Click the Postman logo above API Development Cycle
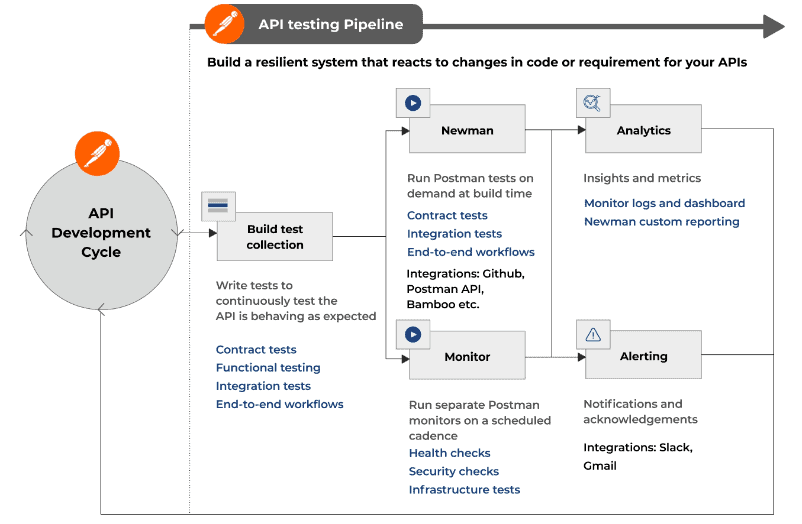 (97, 154)
